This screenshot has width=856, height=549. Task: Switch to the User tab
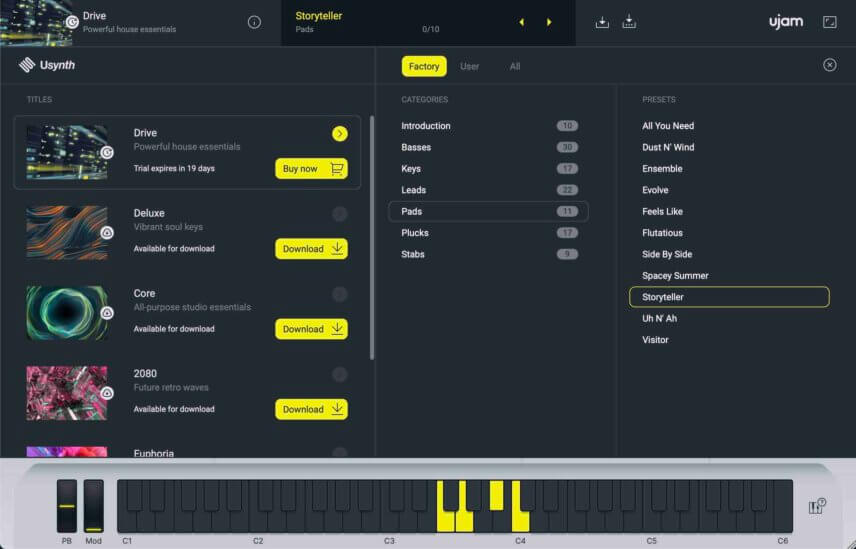[469, 66]
